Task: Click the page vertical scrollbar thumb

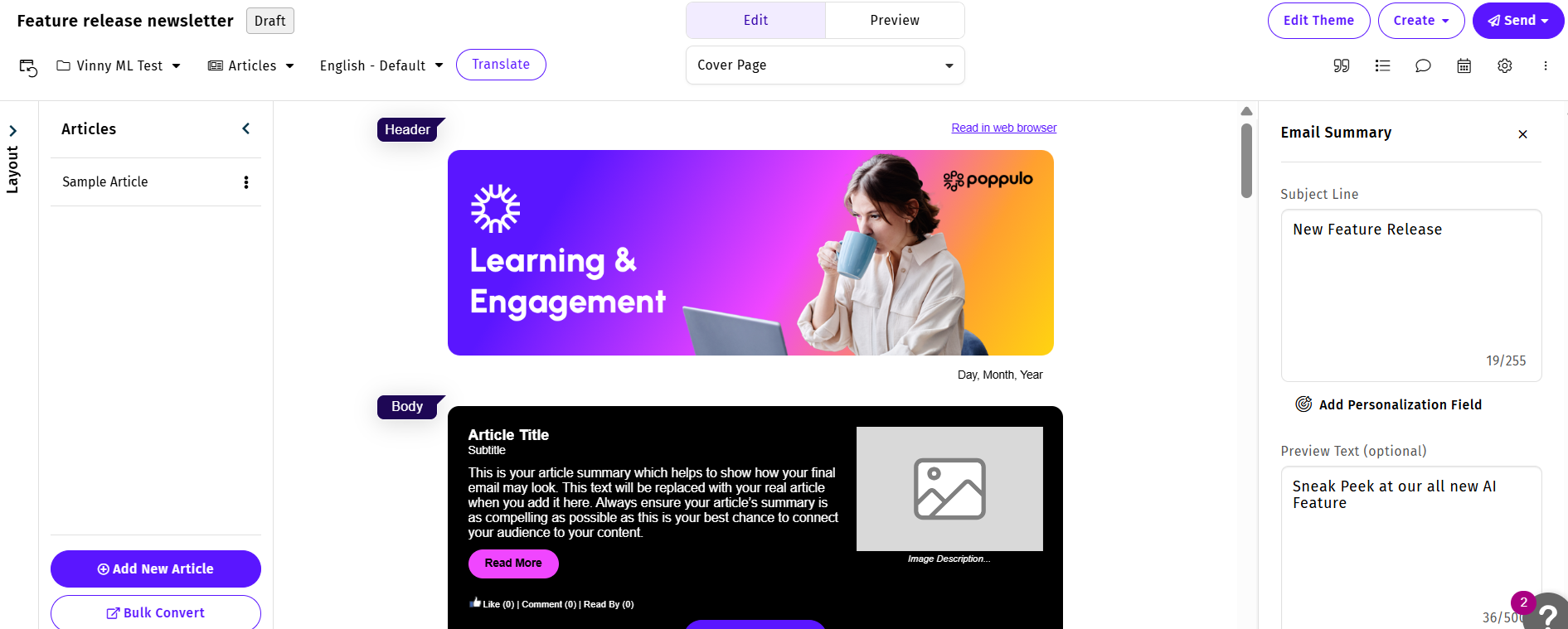Action: click(x=1246, y=161)
